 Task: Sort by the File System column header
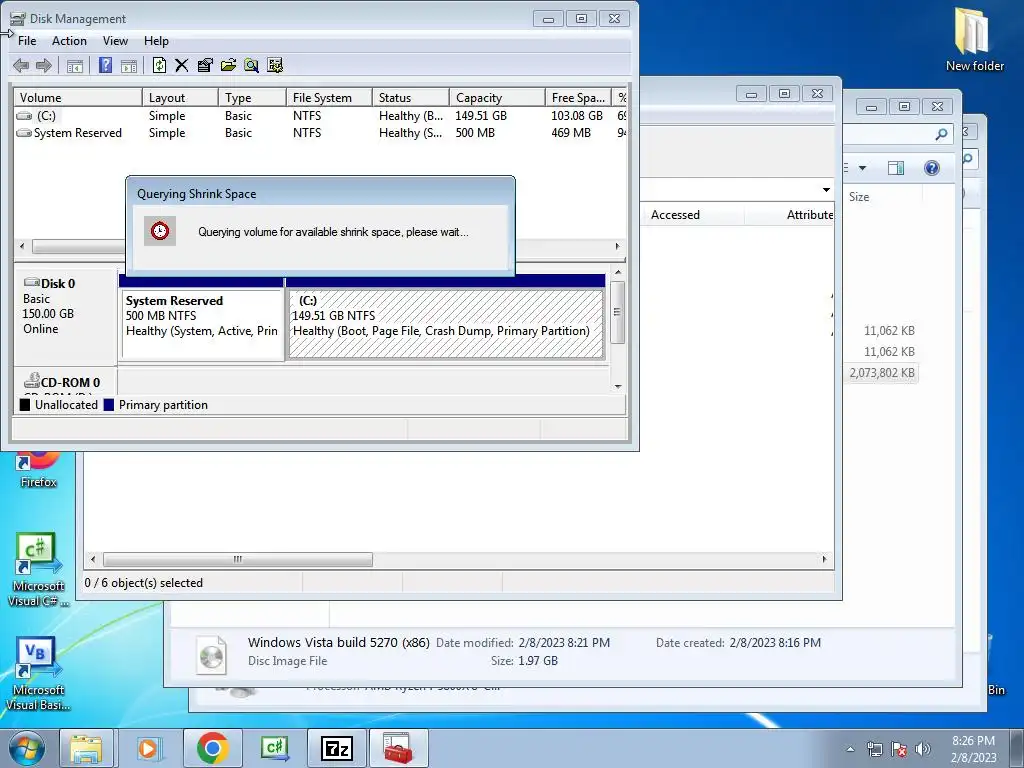coord(329,97)
